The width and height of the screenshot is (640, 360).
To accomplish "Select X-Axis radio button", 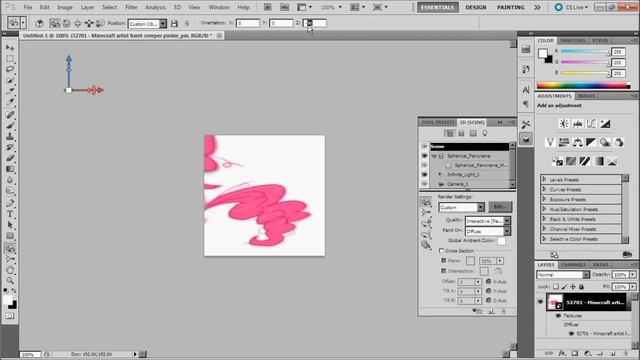I will (x=488, y=281).
